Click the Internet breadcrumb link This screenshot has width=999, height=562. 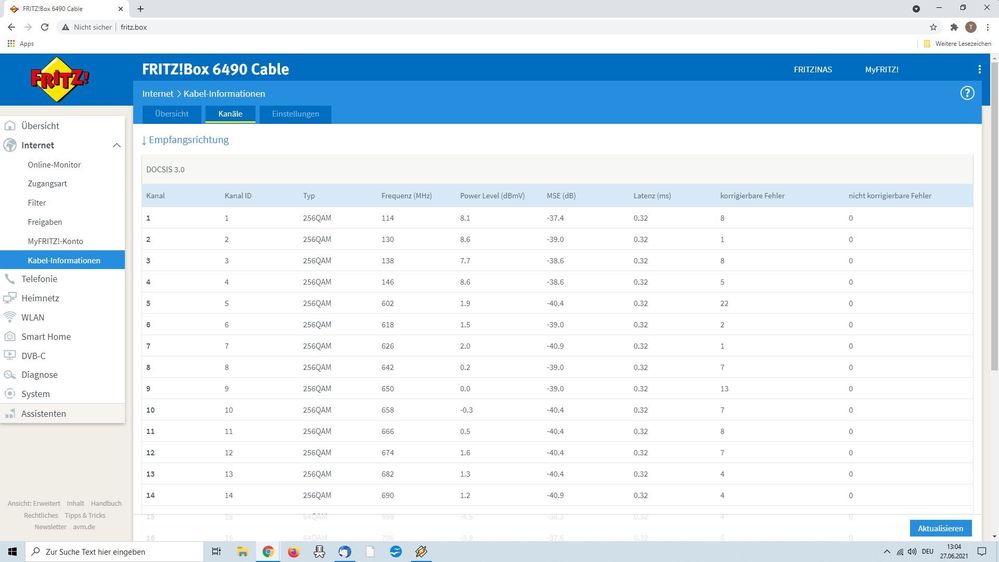pos(157,94)
